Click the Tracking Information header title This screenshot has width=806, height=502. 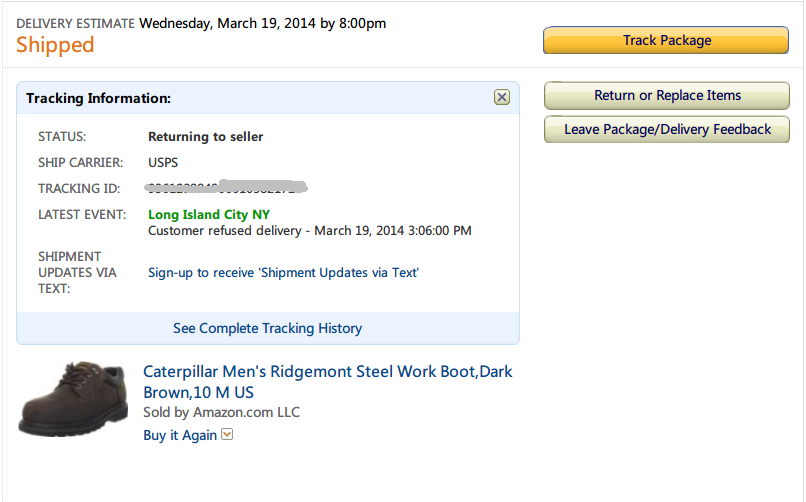coord(99,98)
